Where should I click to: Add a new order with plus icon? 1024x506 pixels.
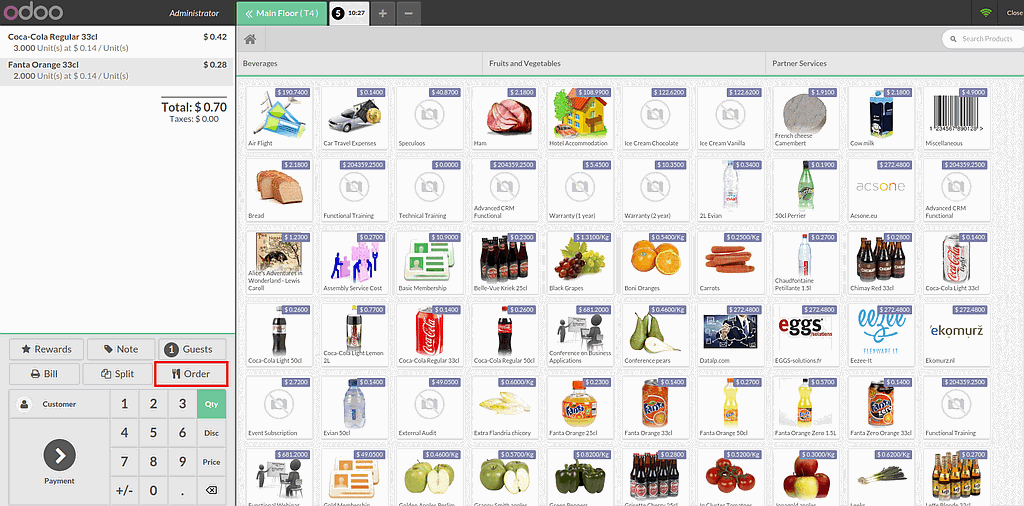click(x=383, y=13)
